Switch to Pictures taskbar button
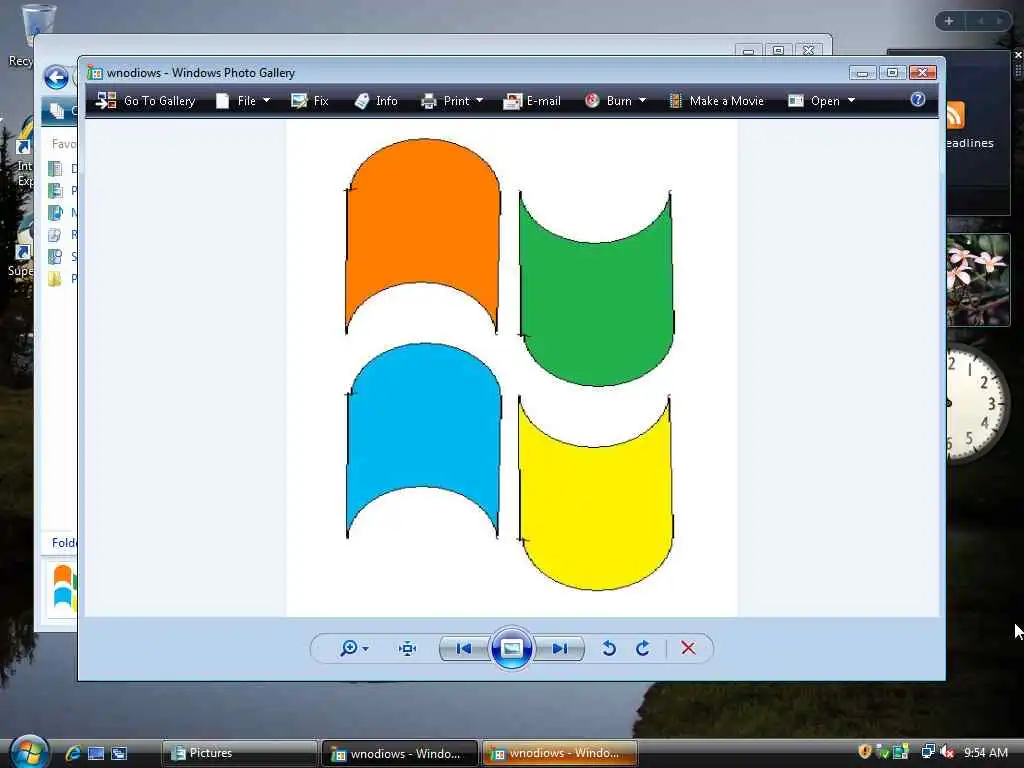Image resolution: width=1024 pixels, height=768 pixels. (x=238, y=753)
